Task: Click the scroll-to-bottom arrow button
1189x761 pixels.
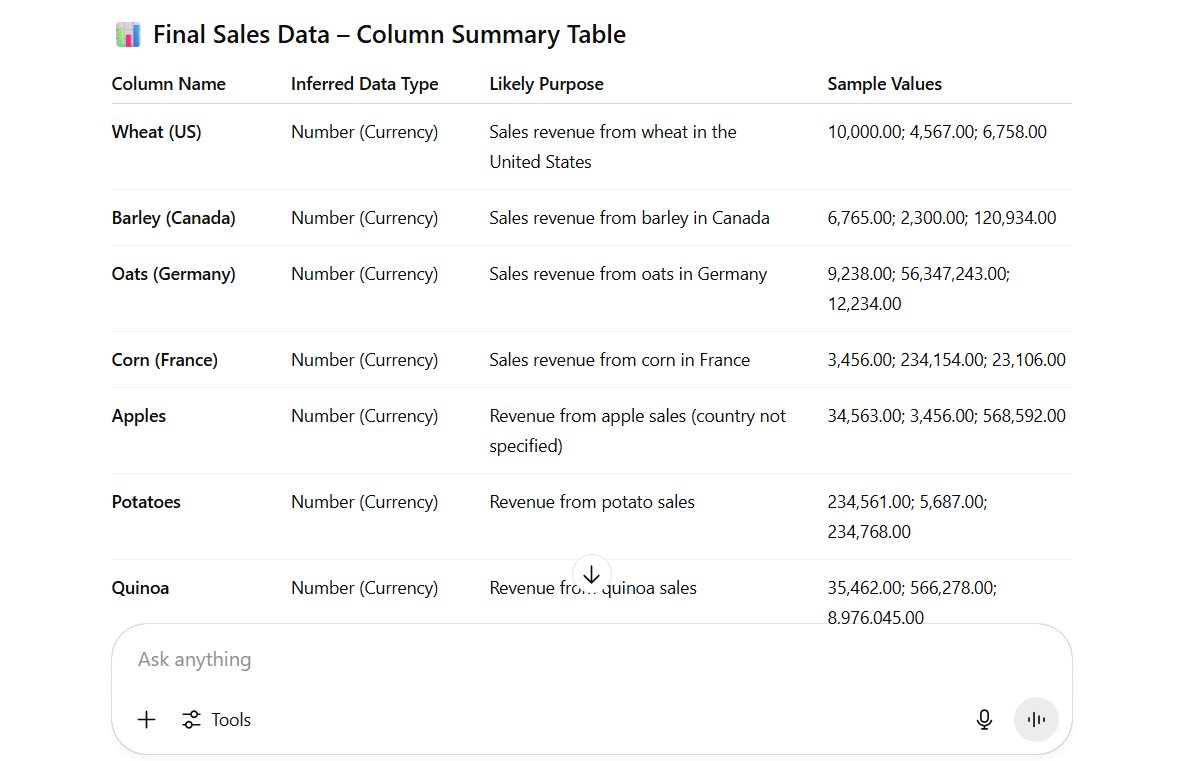Action: (x=591, y=575)
